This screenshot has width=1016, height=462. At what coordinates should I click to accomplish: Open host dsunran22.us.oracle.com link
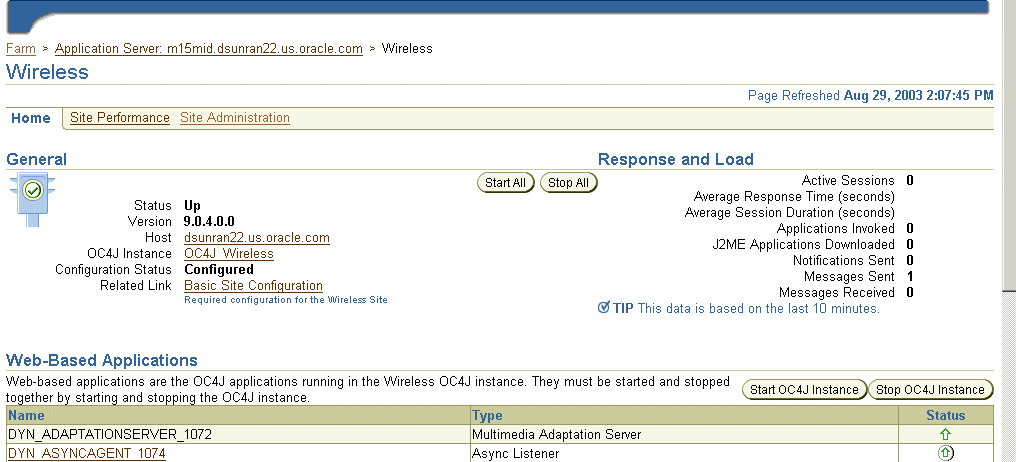[x=257, y=238]
